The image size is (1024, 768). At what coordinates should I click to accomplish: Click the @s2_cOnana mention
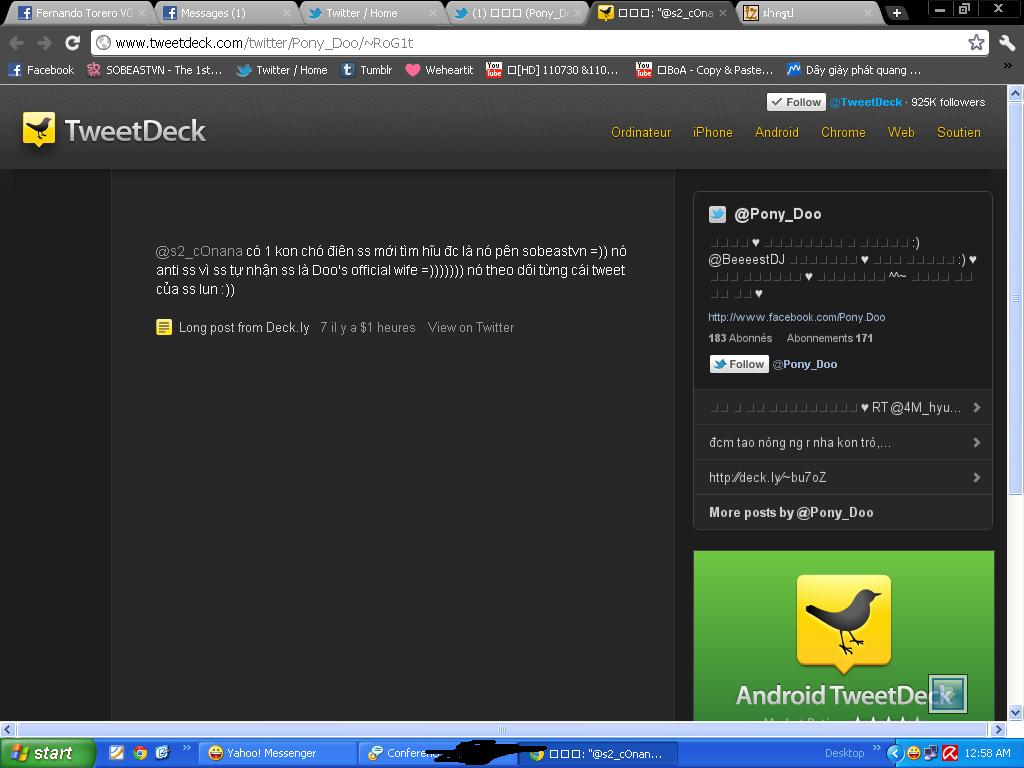click(199, 251)
